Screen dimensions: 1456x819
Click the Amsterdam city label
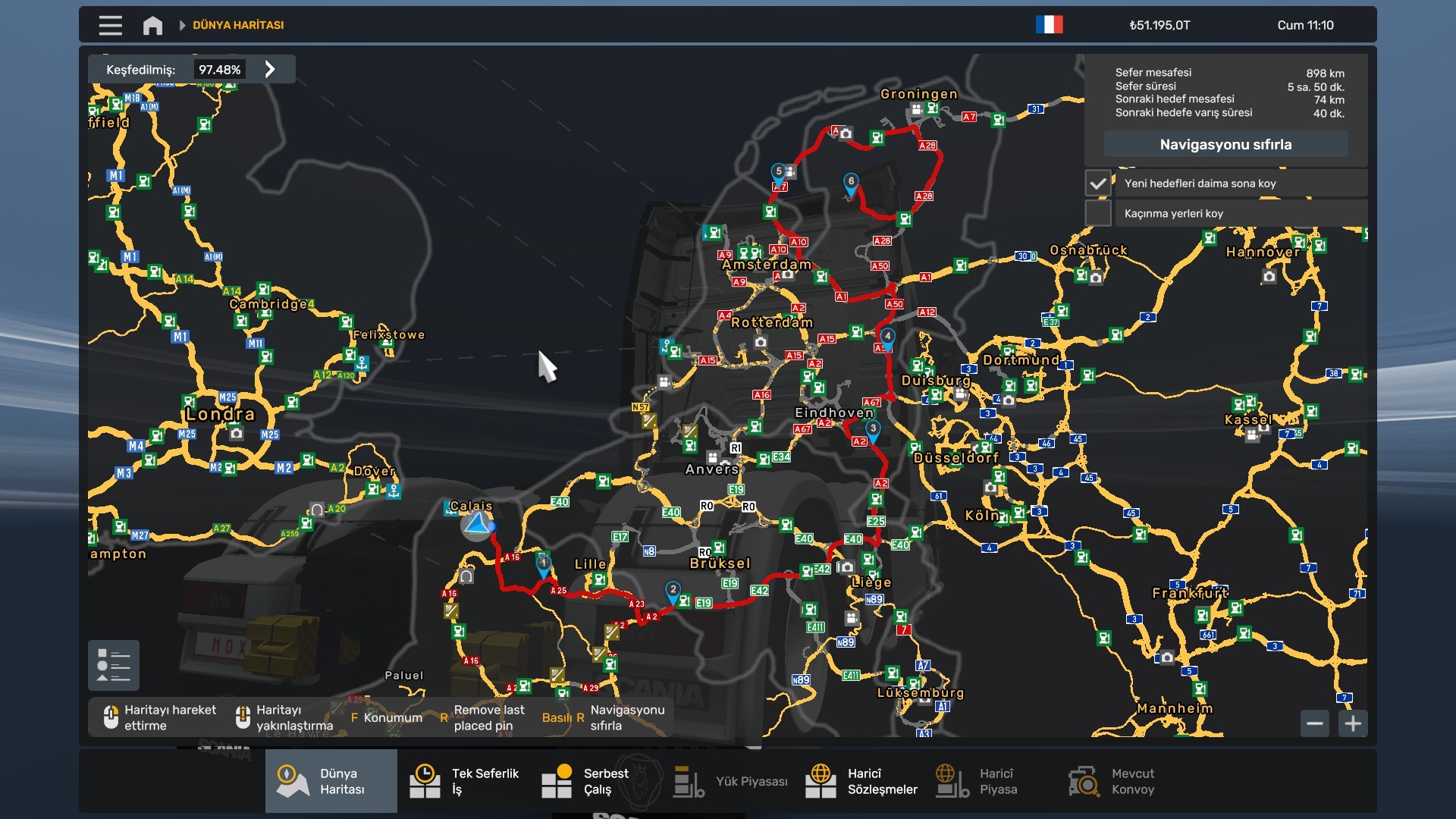(767, 265)
